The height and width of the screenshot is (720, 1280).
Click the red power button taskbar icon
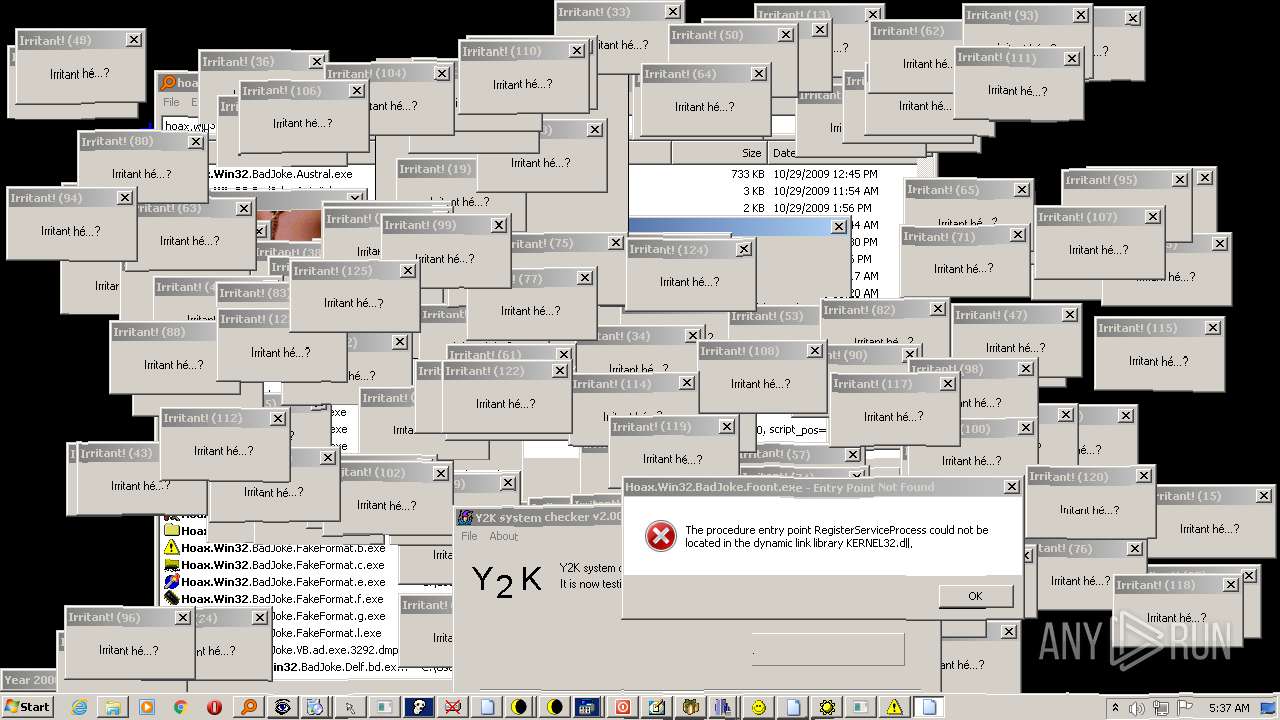[x=622, y=707]
